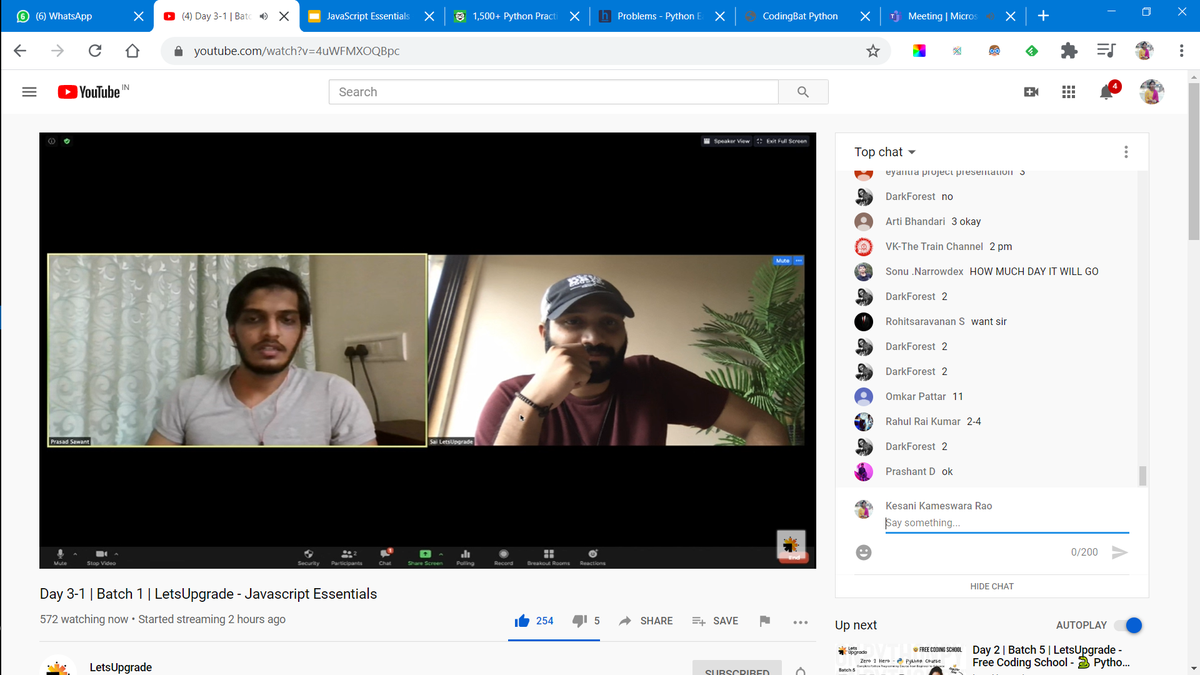Click the Say something chat input
Screen dimensions: 1200x675
[x=1006, y=523]
